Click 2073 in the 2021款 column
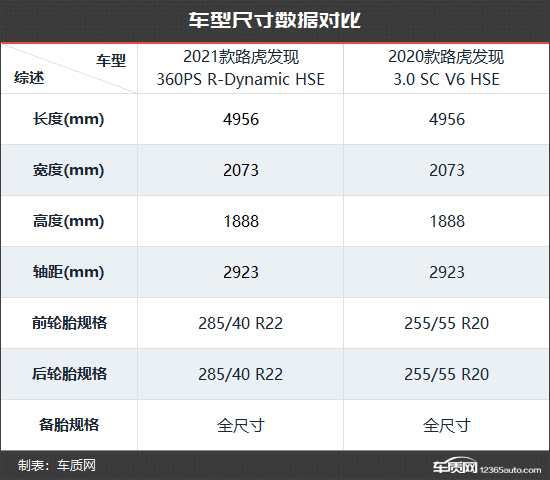 (241, 171)
